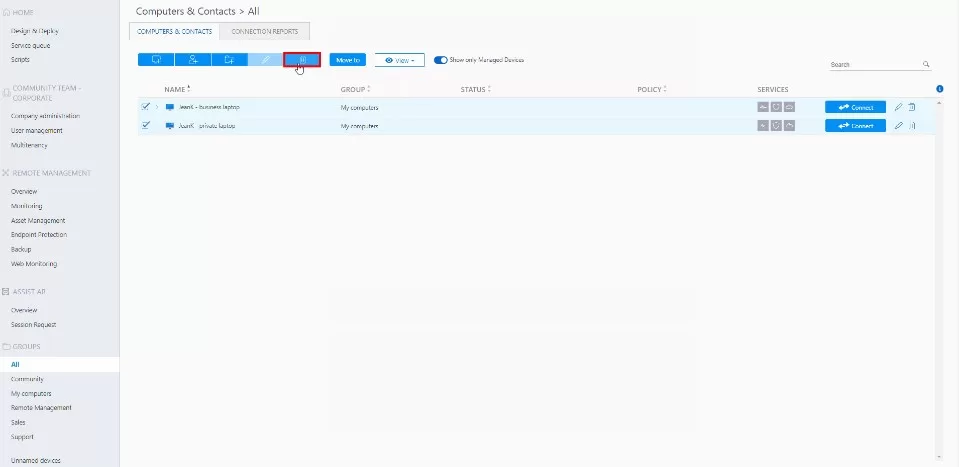Image resolution: width=959 pixels, height=467 pixels.
Task: Switch to the Computers & Contacts tab
Action: click(174, 31)
